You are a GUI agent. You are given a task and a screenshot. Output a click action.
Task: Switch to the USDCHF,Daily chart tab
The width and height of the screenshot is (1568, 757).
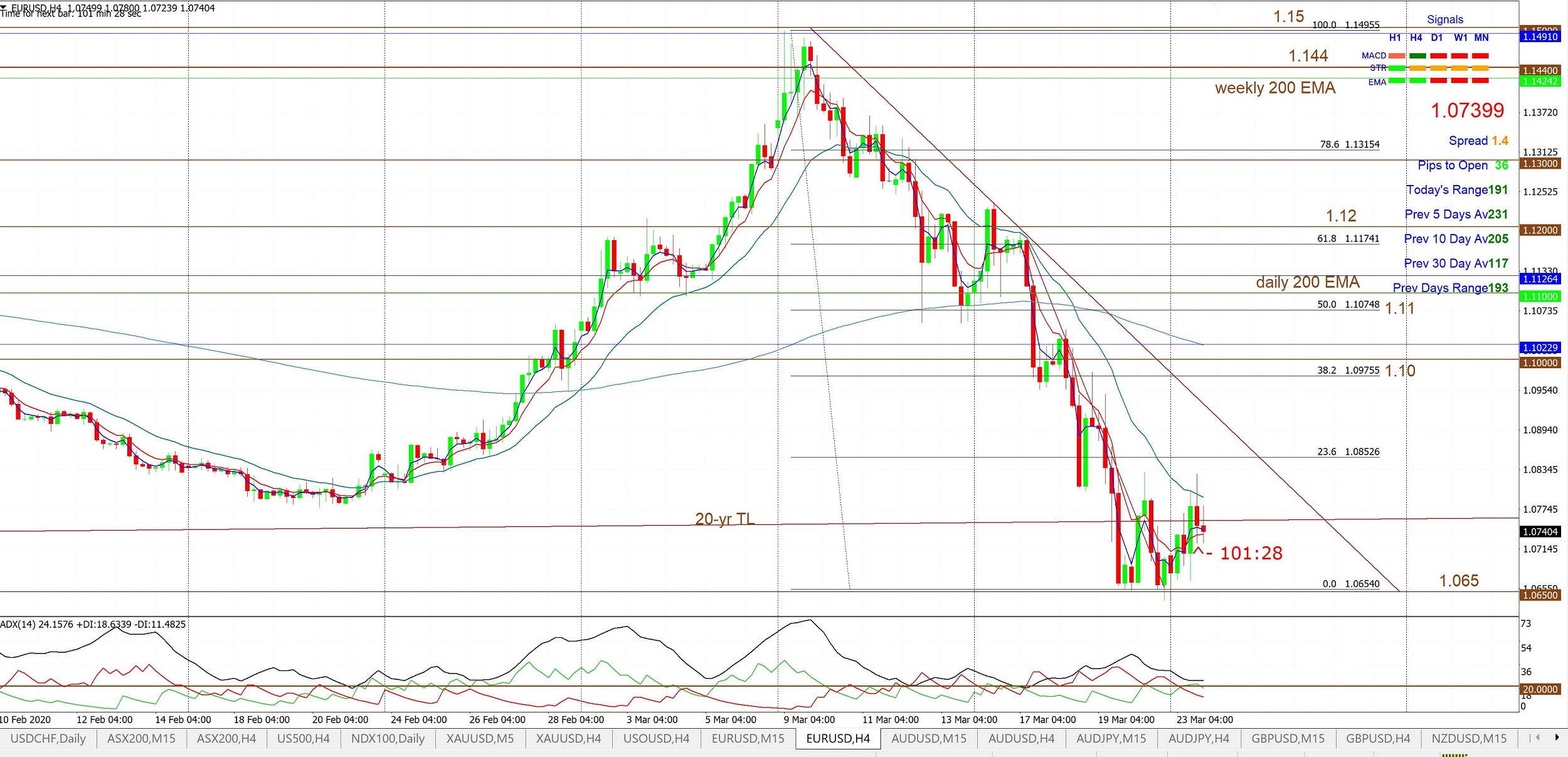(48, 739)
